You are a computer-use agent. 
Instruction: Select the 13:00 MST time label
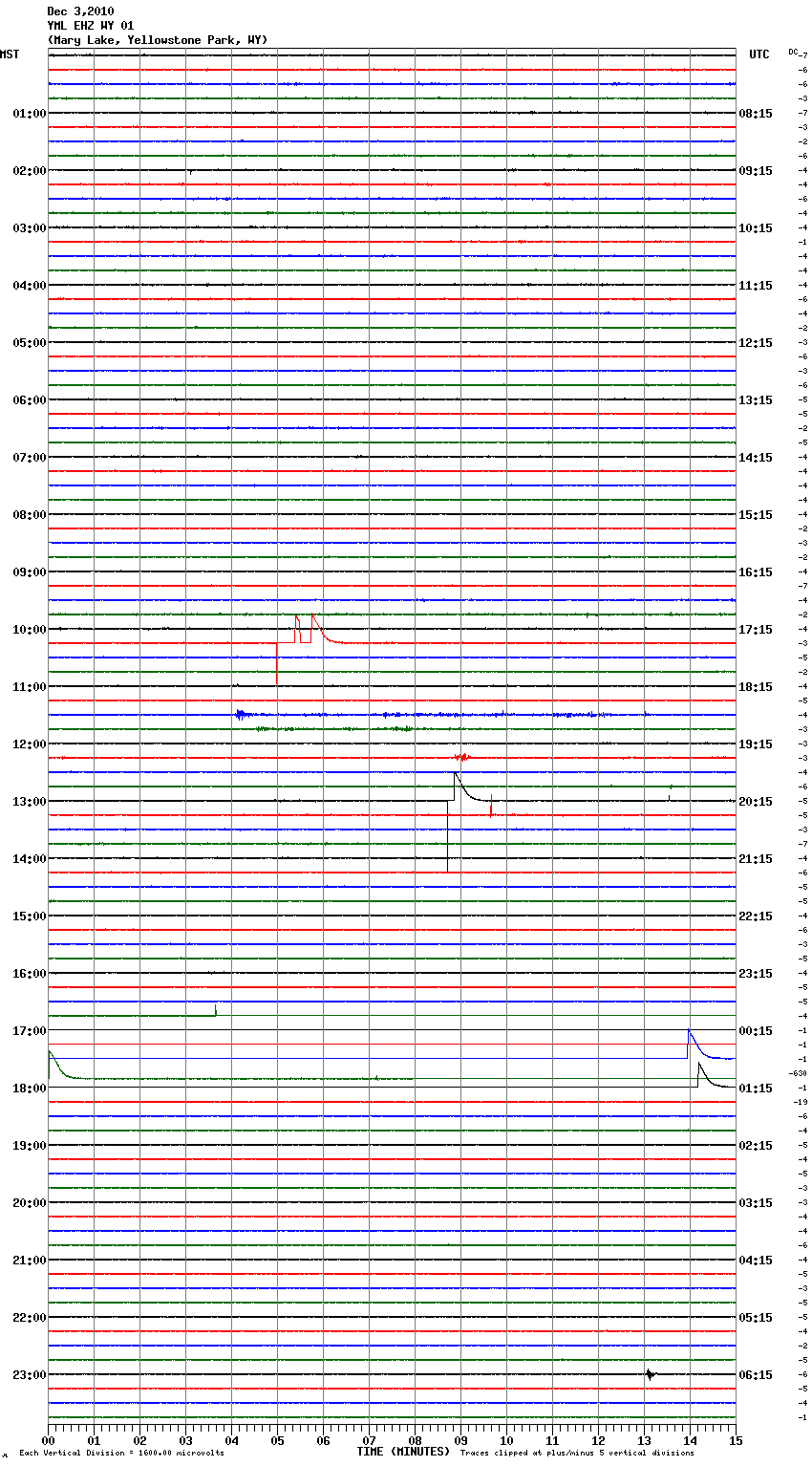point(30,801)
